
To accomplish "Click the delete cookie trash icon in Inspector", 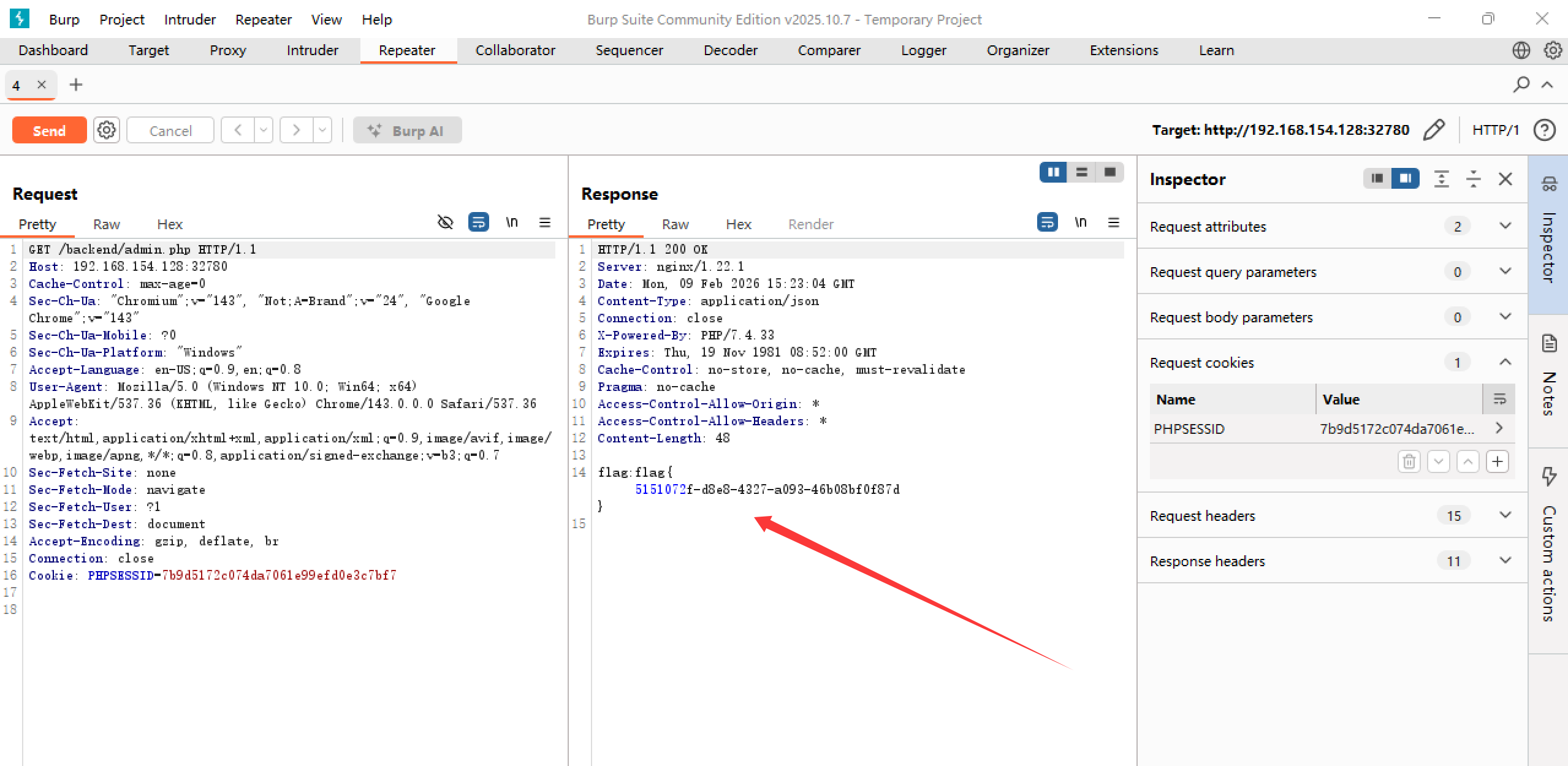I will [x=1409, y=461].
